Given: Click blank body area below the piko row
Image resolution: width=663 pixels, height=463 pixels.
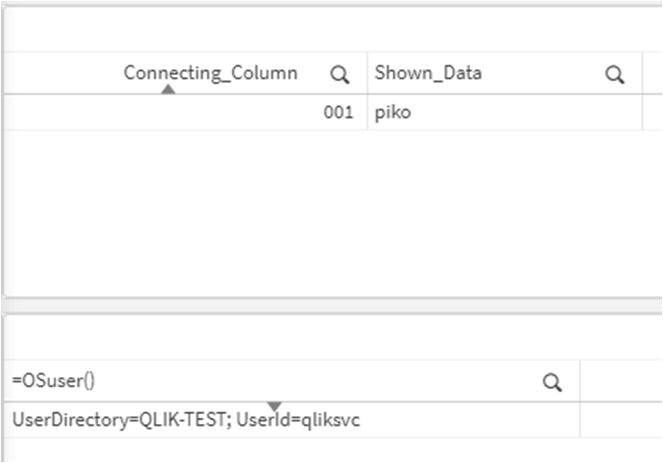Looking at the screenshot, I should pos(333,213).
